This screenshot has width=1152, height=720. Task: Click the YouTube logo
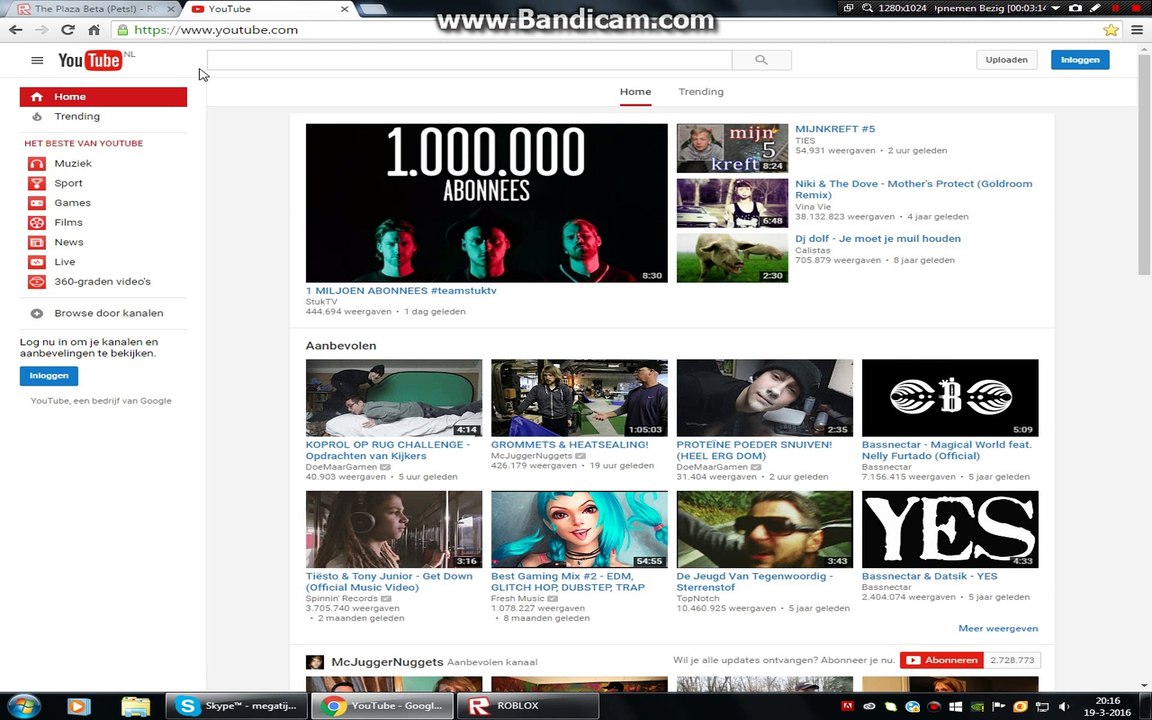click(x=90, y=60)
